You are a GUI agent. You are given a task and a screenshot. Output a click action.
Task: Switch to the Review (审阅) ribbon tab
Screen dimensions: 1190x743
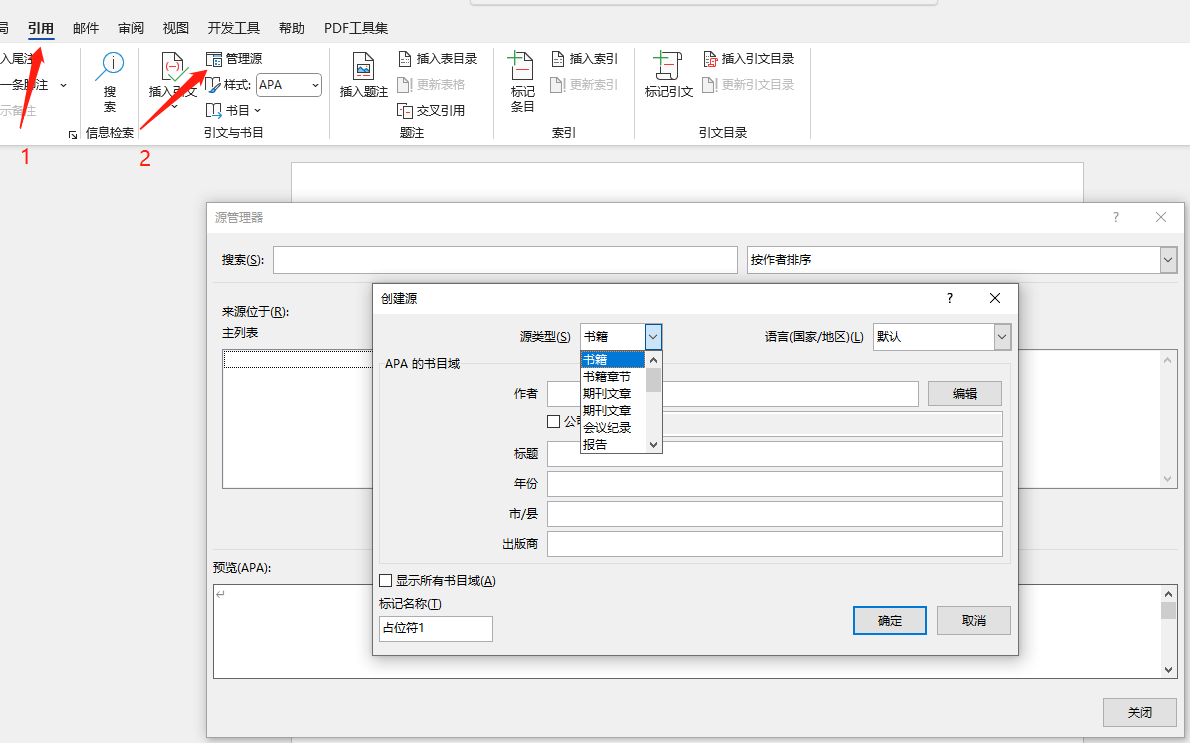131,28
